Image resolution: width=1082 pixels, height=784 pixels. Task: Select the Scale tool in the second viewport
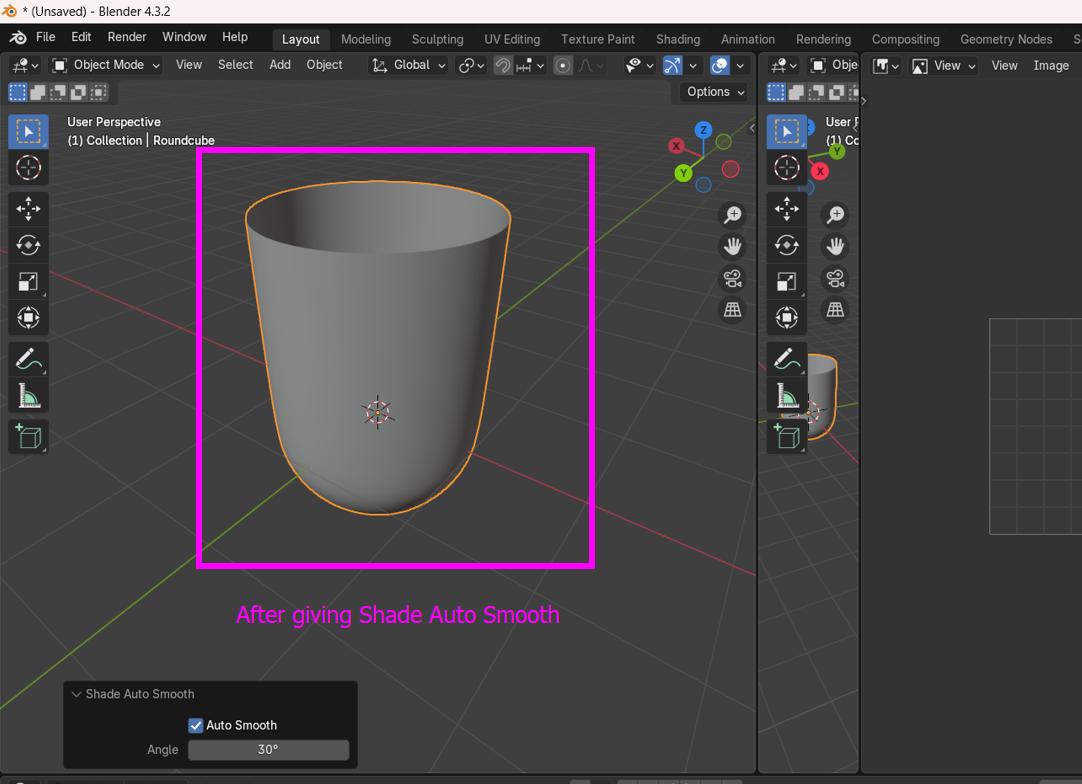click(x=787, y=282)
